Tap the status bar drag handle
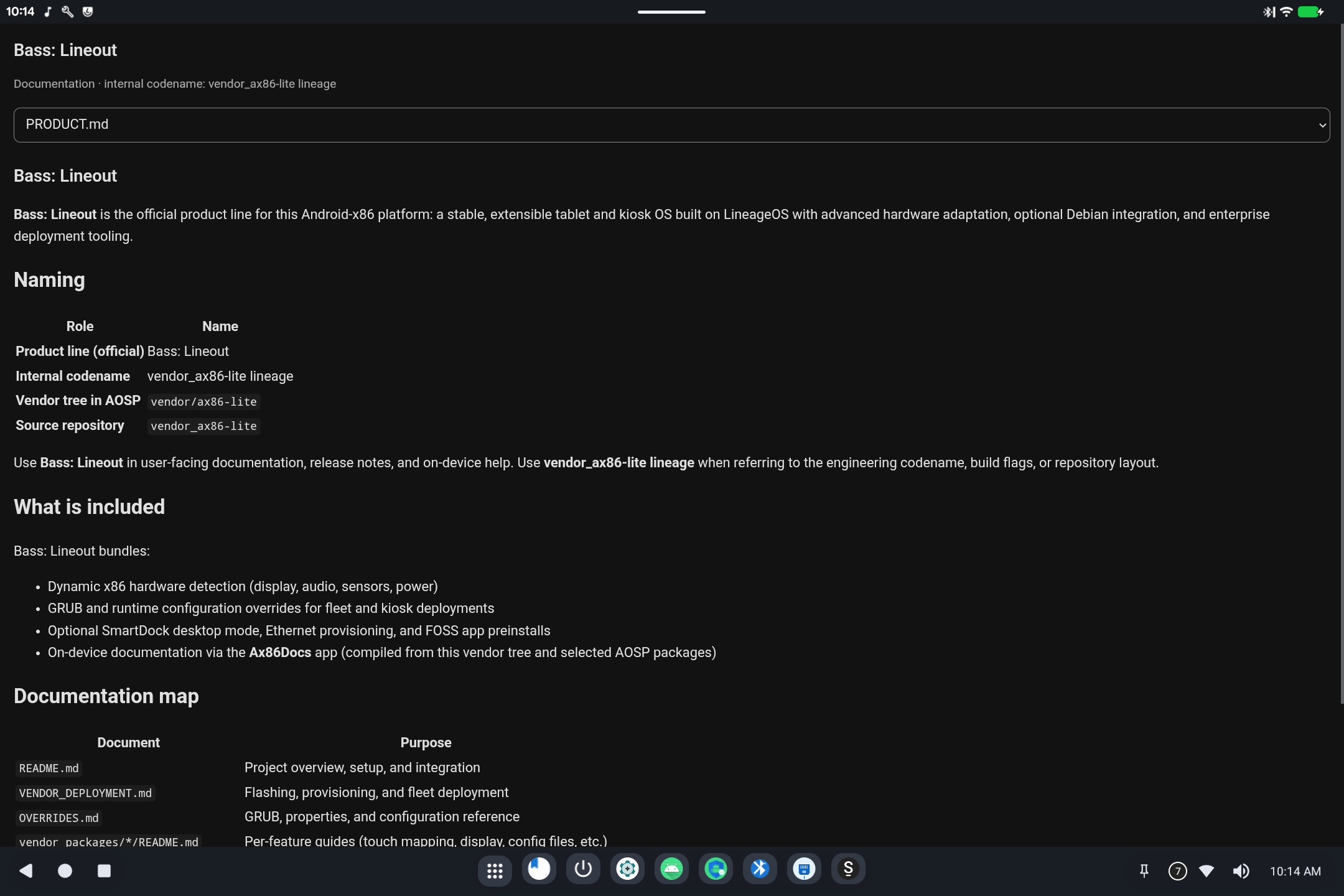Screen dimensions: 1344x896 pyautogui.click(x=671, y=12)
